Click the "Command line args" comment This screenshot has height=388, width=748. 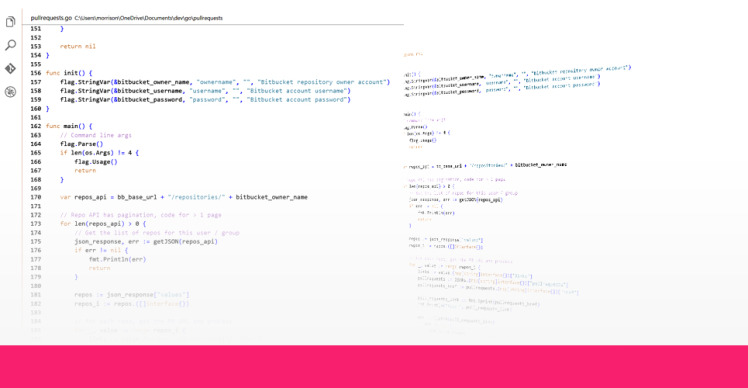click(x=96, y=135)
